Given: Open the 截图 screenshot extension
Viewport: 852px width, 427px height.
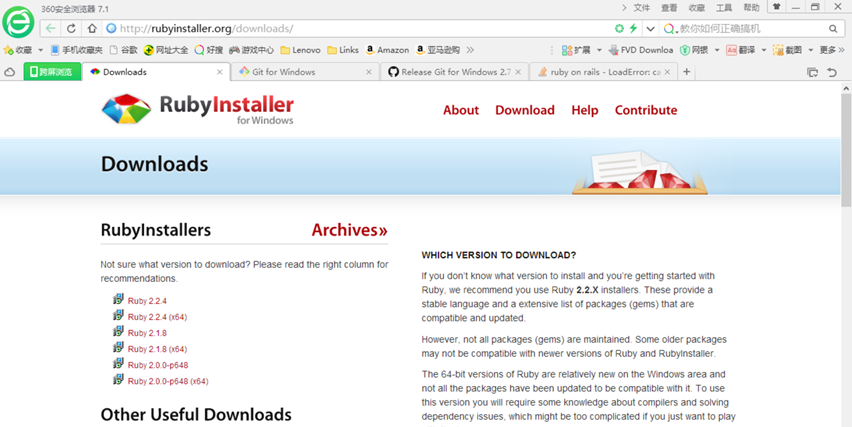Looking at the screenshot, I should pos(787,50).
